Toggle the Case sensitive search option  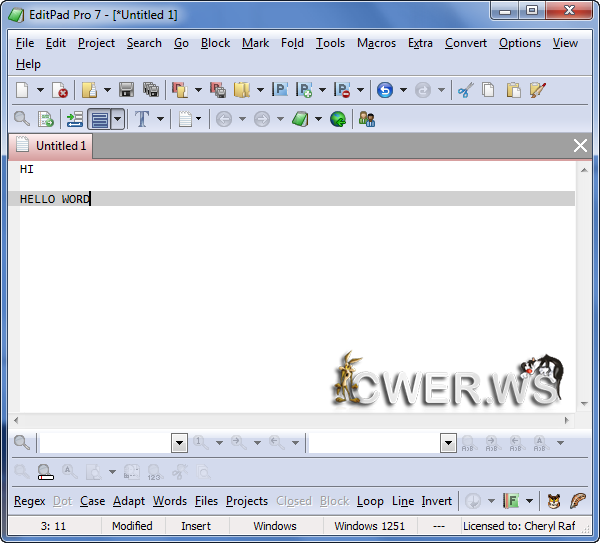[92, 501]
